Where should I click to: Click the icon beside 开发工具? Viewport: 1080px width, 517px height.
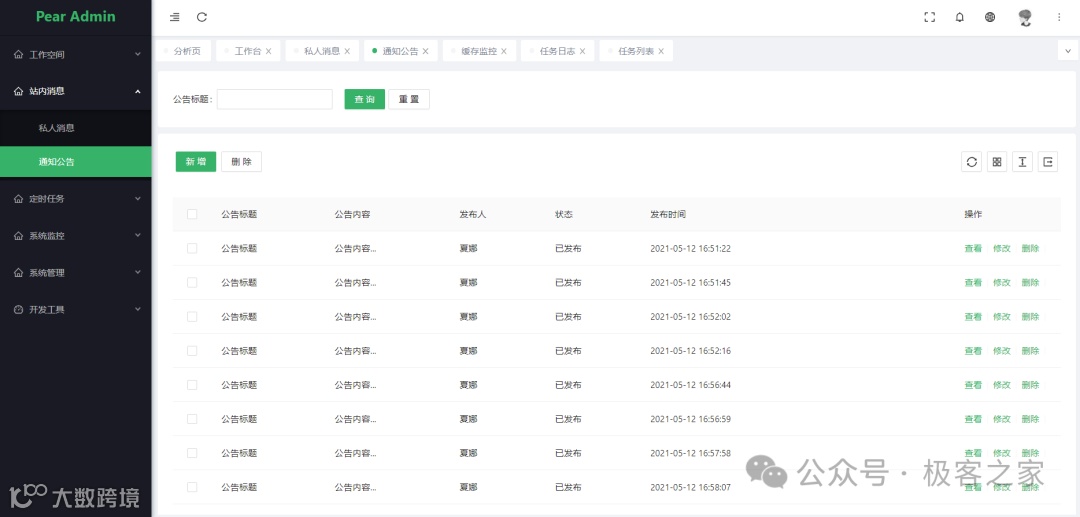point(19,310)
